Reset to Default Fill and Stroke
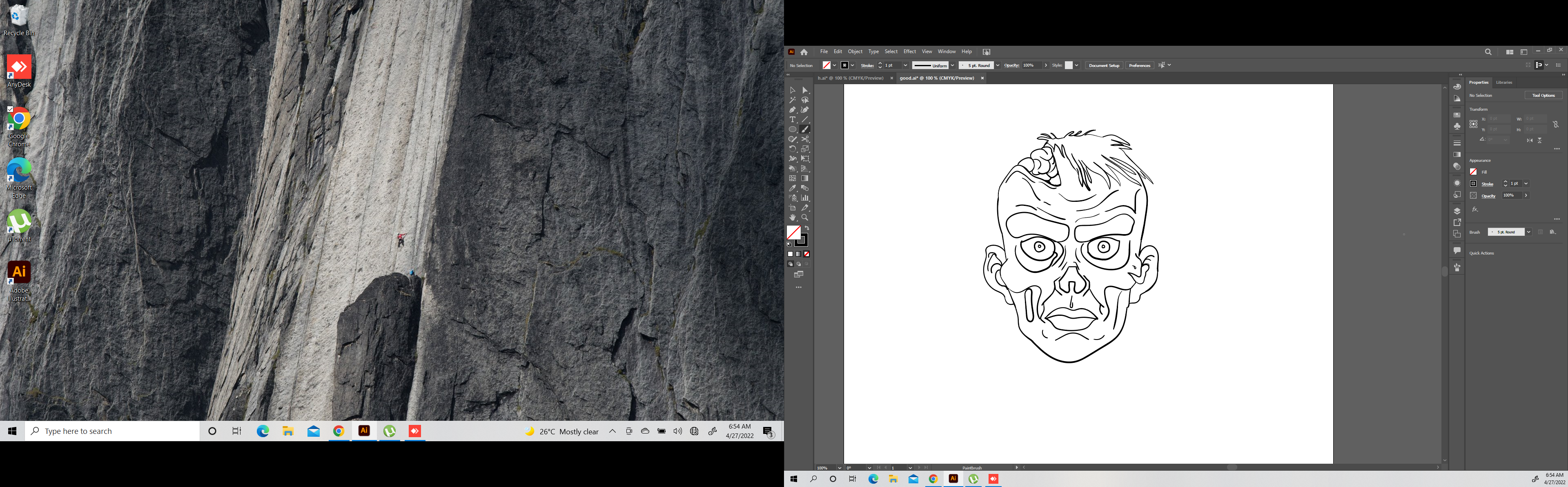Screen dimensions: 1568x487 (789, 244)
